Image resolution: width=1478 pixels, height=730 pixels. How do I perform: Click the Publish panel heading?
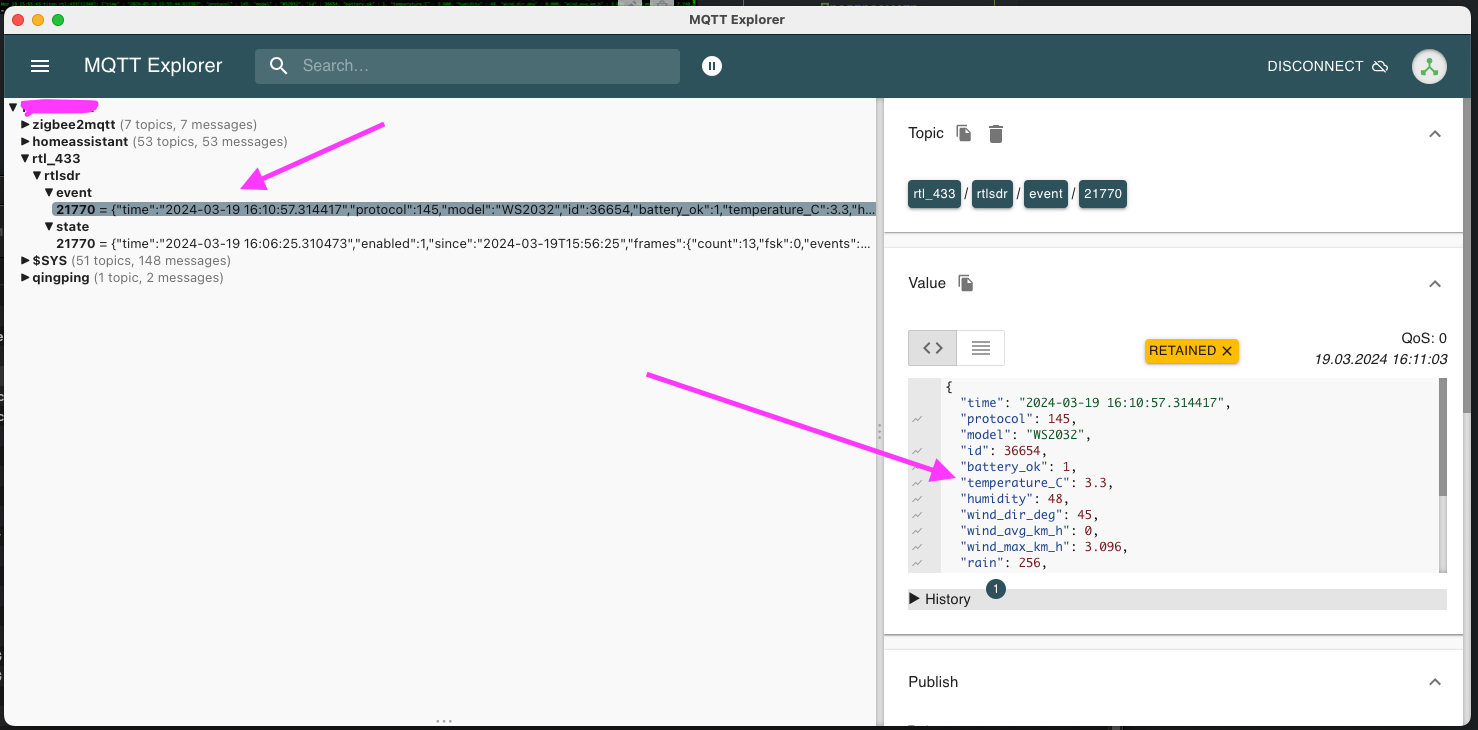(933, 682)
